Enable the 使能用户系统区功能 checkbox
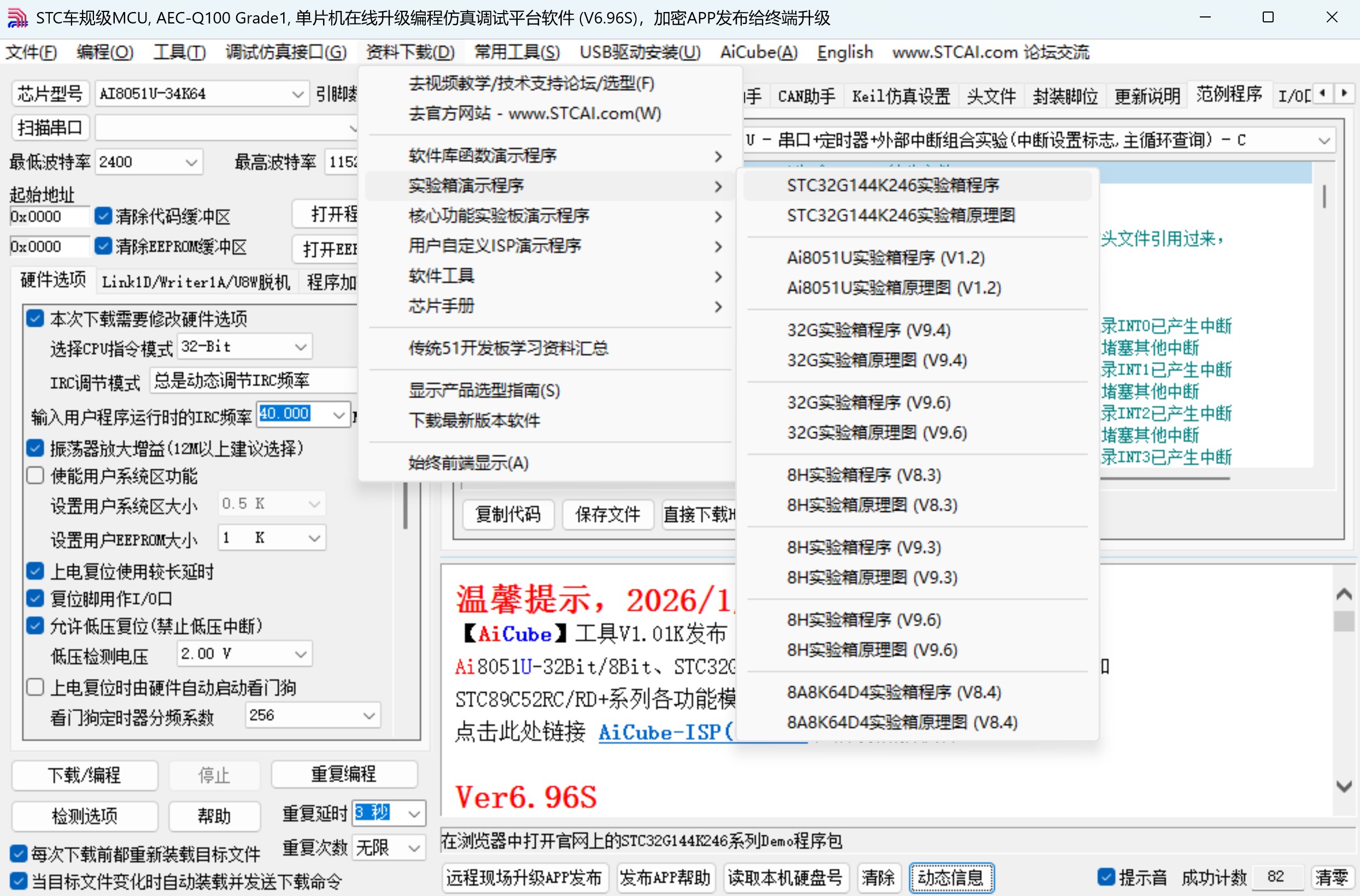1360x896 pixels. point(35,475)
